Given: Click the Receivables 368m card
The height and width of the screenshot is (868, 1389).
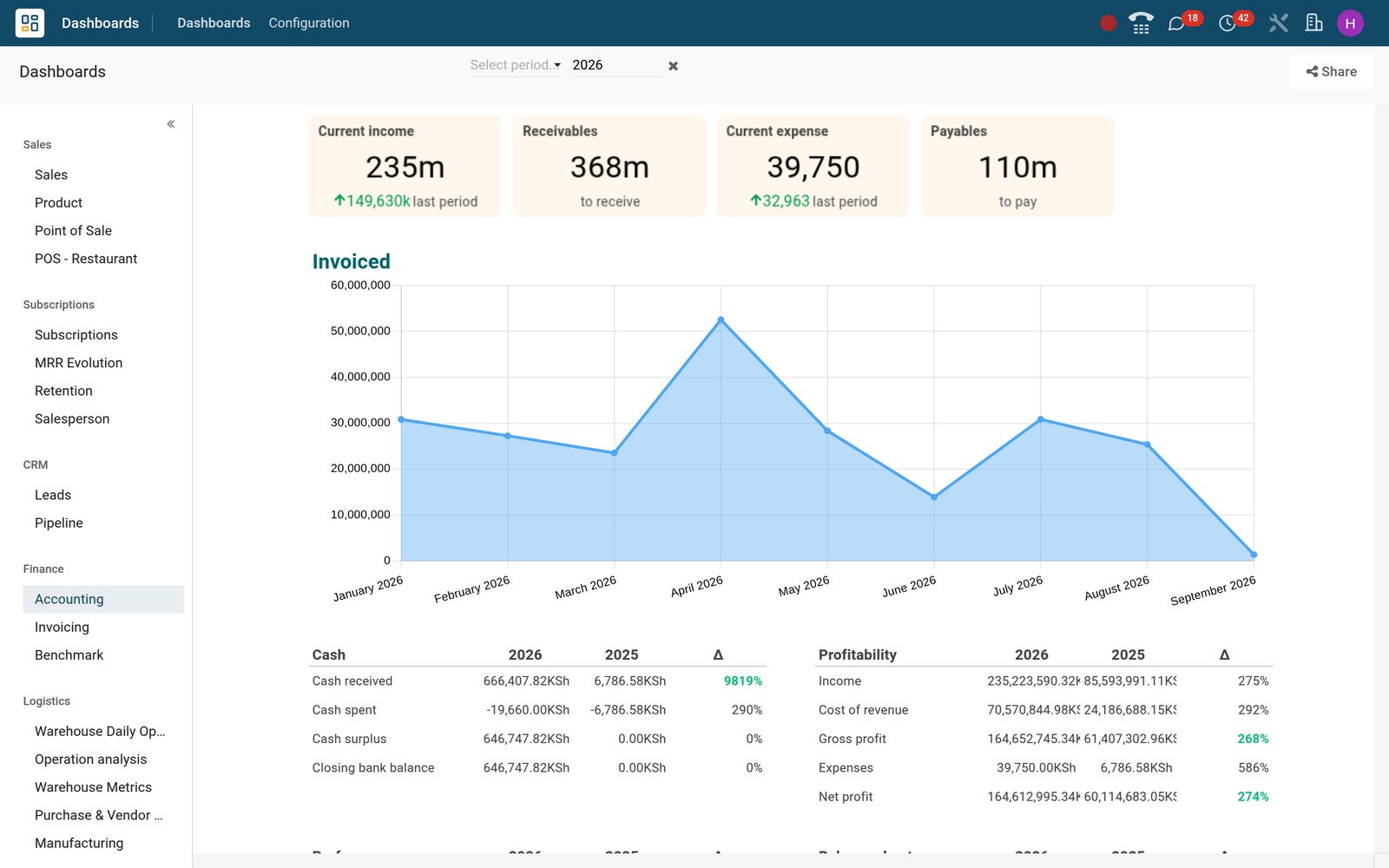Looking at the screenshot, I should coord(609,166).
